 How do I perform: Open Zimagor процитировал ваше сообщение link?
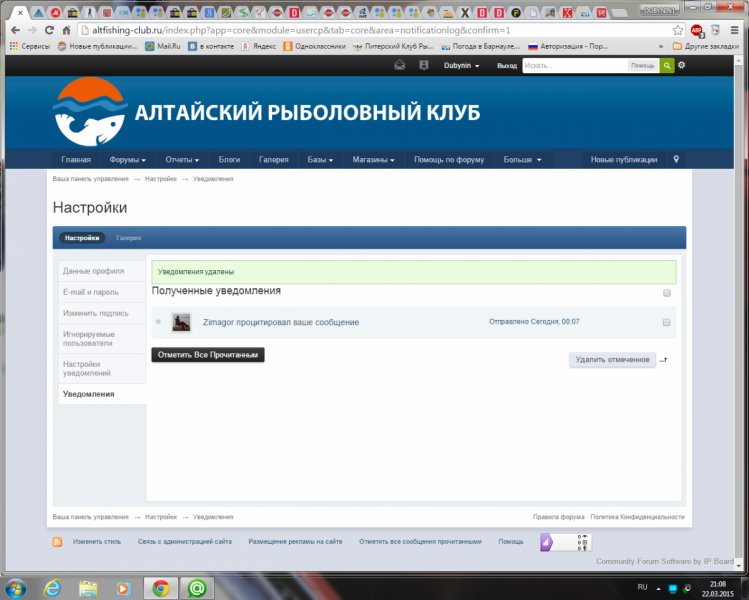click(281, 322)
